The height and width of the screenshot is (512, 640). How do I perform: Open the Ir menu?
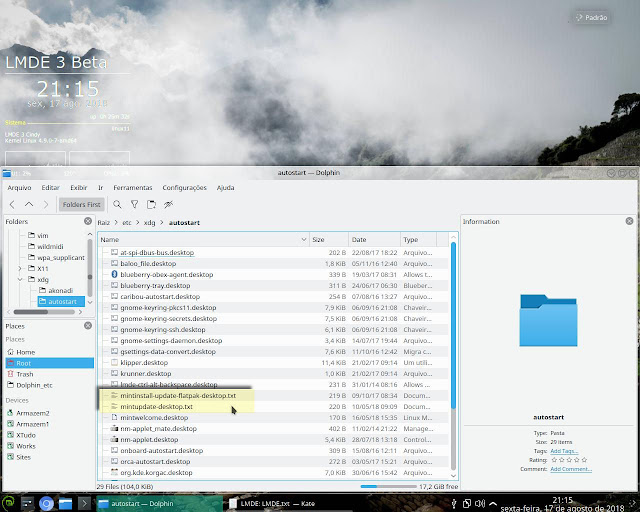click(x=100, y=188)
